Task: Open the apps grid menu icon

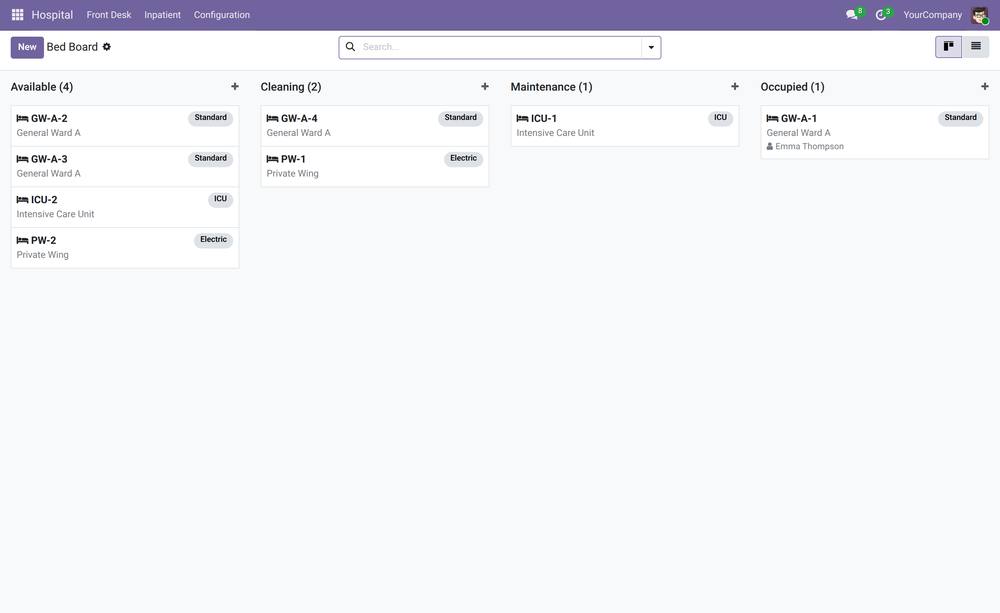Action: coord(17,15)
